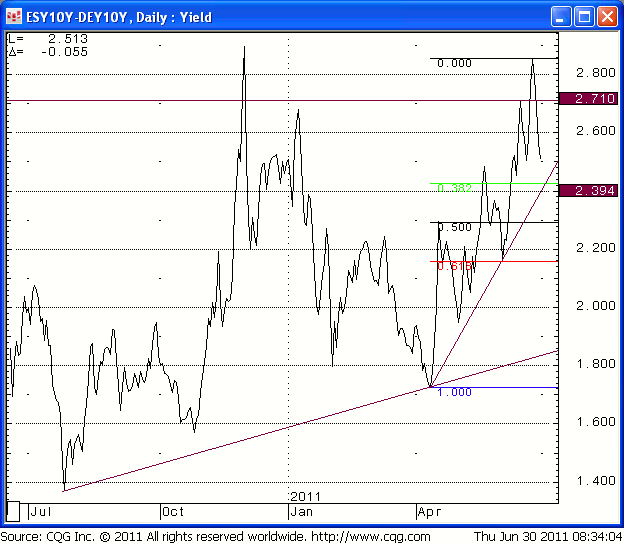
Task: Click the 0.000 Fibonacci level at top
Action: click(454, 63)
